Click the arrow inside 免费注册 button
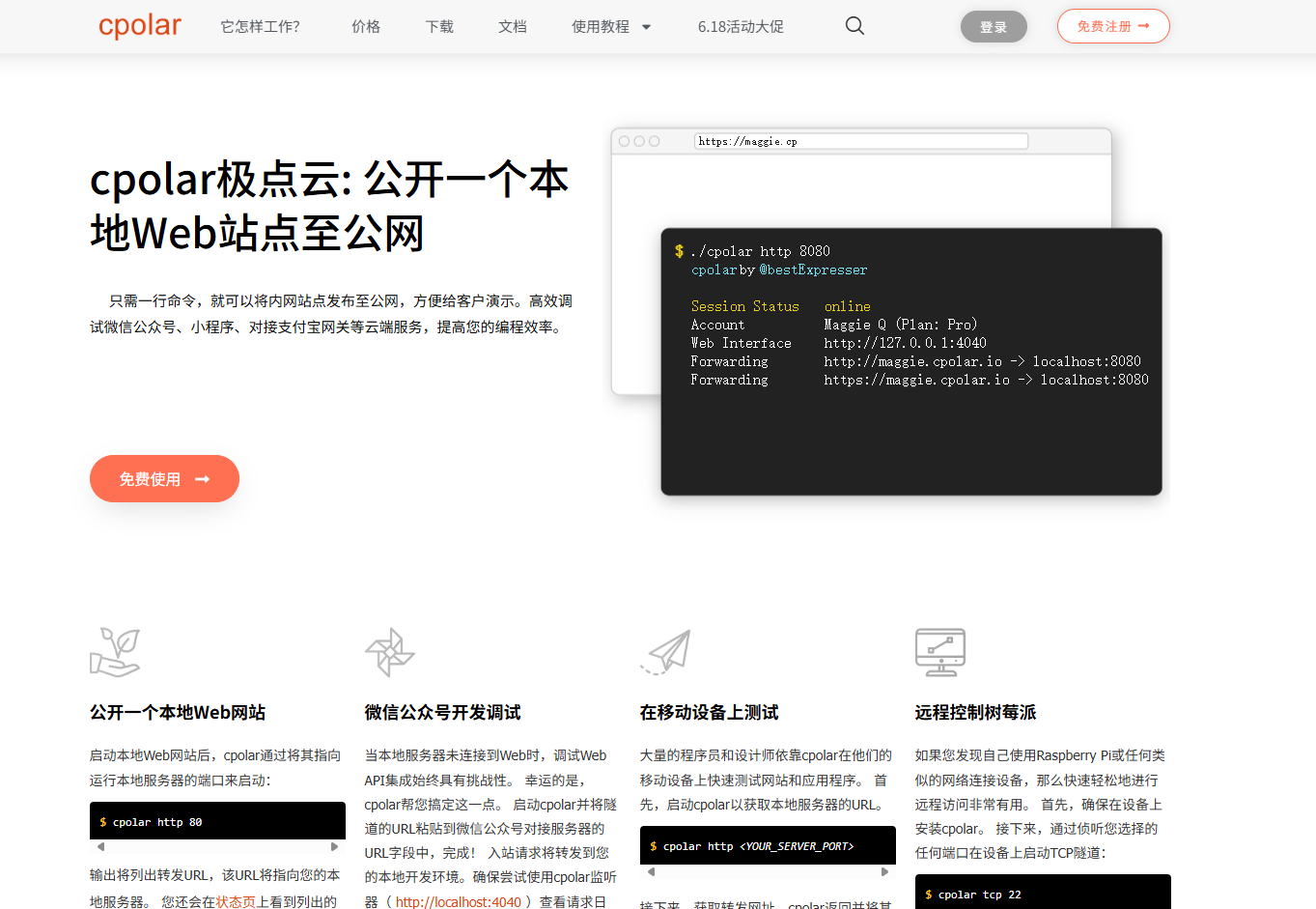Viewport: 1316px width, 909px height. tap(1144, 26)
